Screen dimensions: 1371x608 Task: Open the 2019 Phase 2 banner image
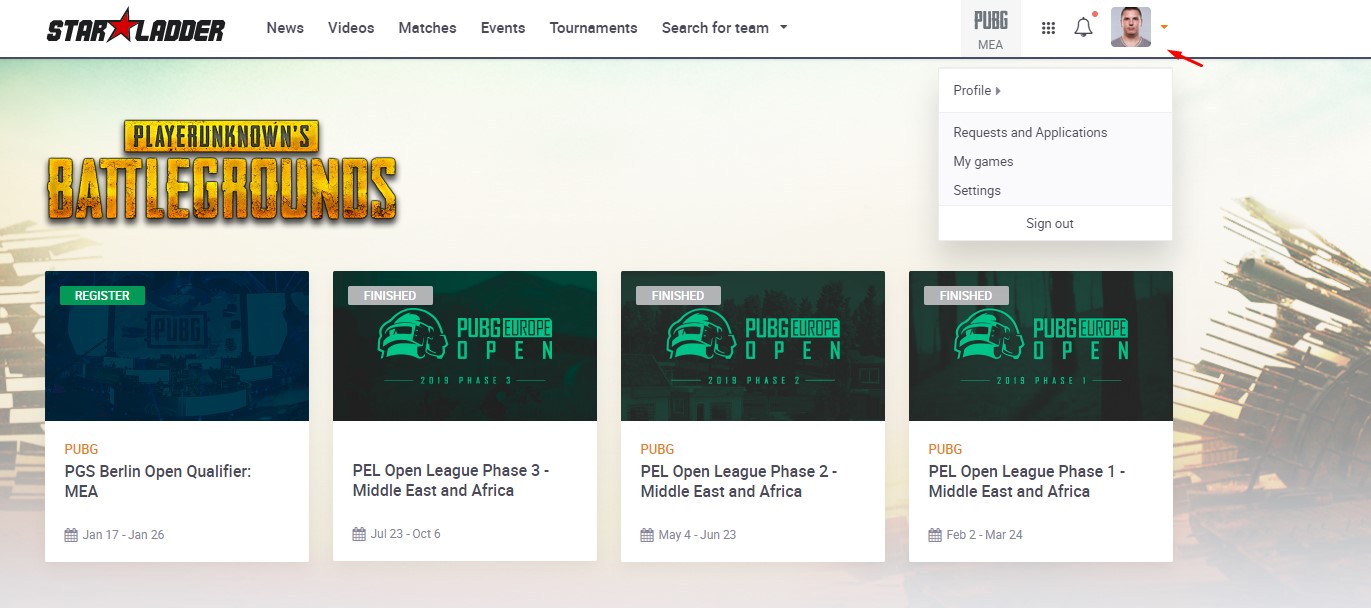tap(753, 346)
